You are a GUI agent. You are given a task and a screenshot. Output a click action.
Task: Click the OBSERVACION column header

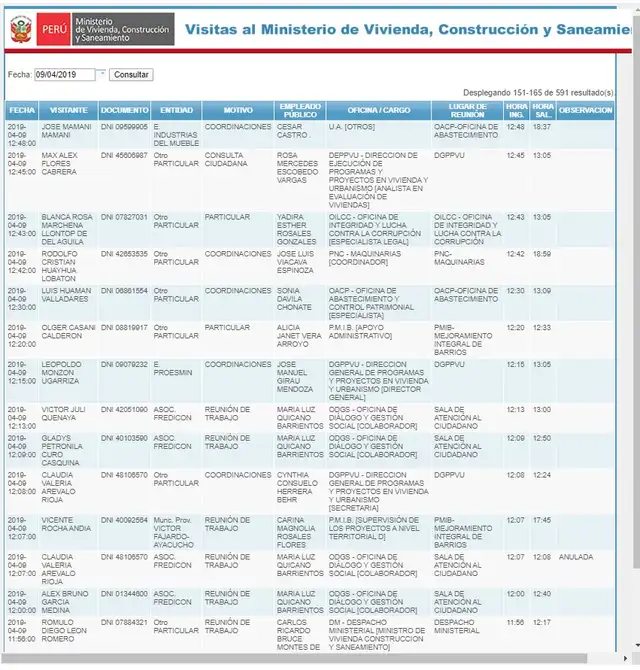coord(585,110)
